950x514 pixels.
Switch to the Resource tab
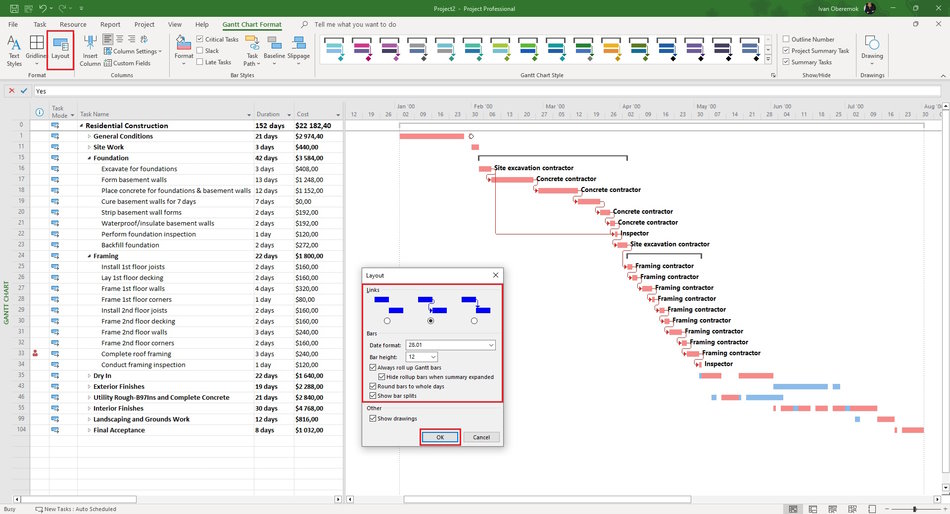73,24
